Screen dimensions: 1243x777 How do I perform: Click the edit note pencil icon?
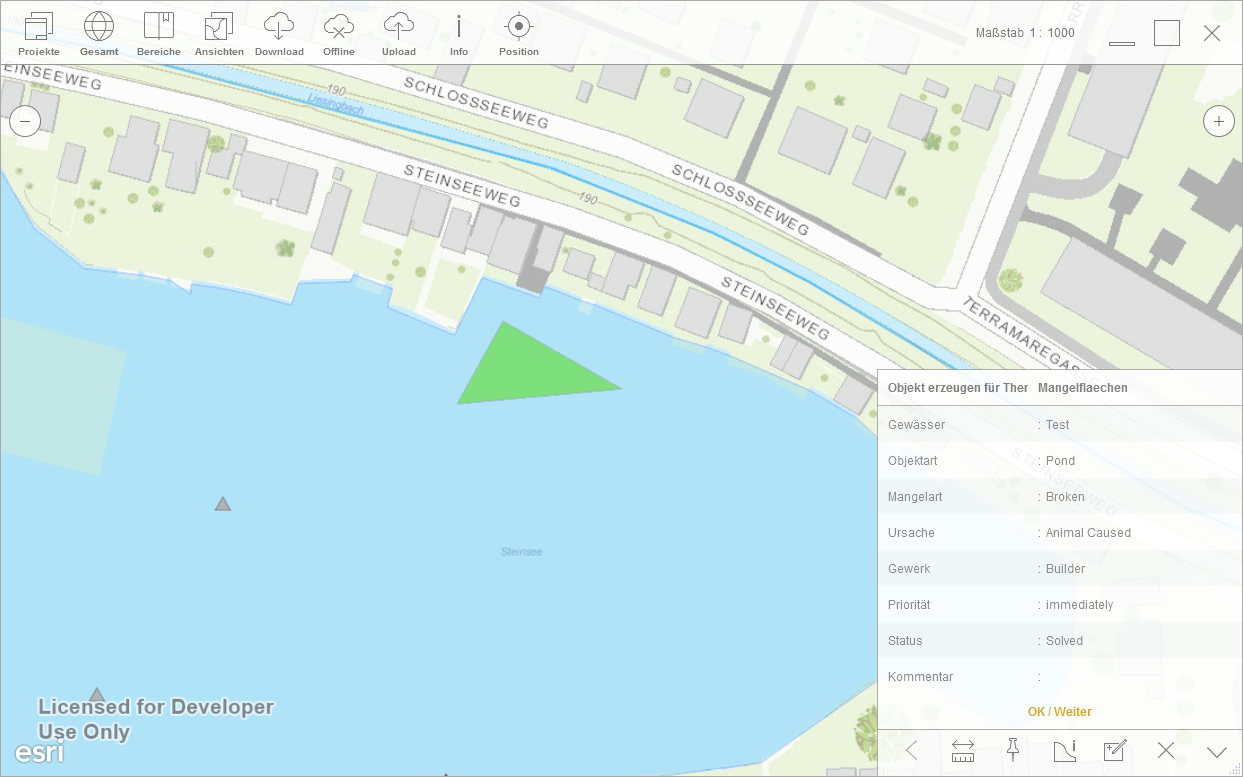click(1114, 751)
